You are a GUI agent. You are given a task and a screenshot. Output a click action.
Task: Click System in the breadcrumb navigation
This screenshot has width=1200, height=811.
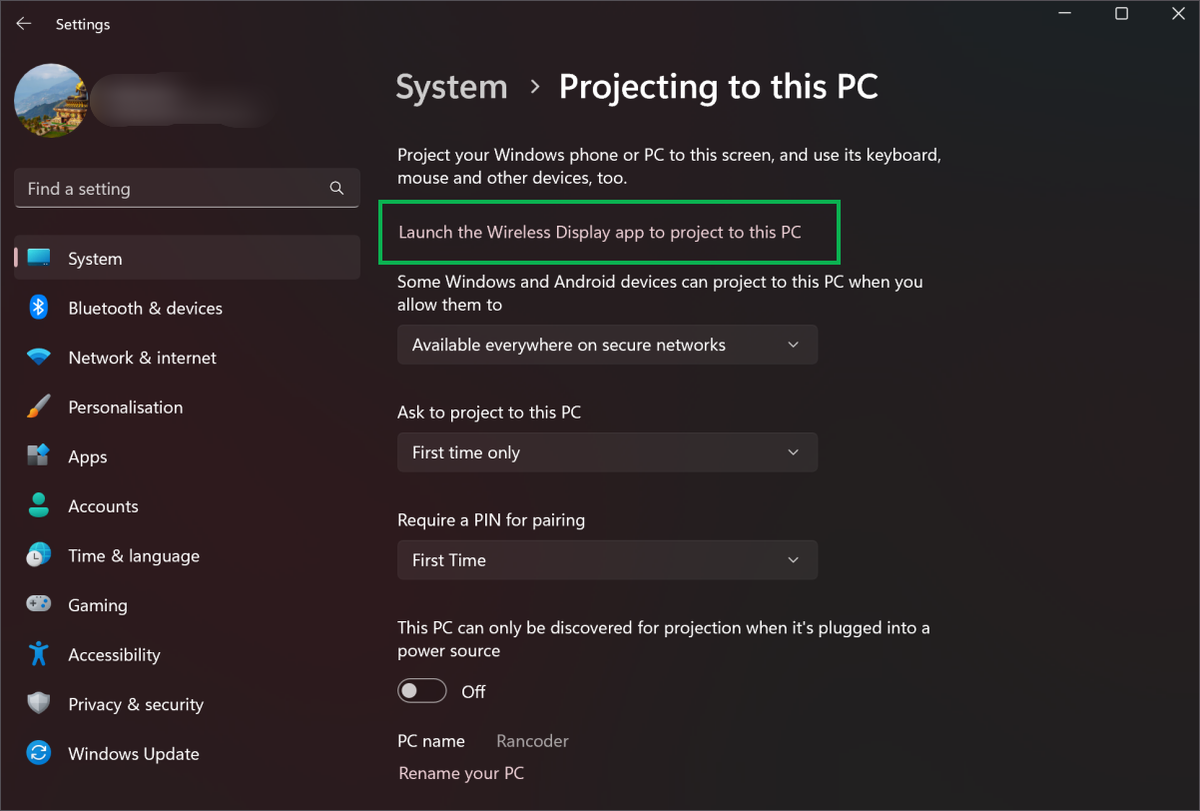(451, 87)
